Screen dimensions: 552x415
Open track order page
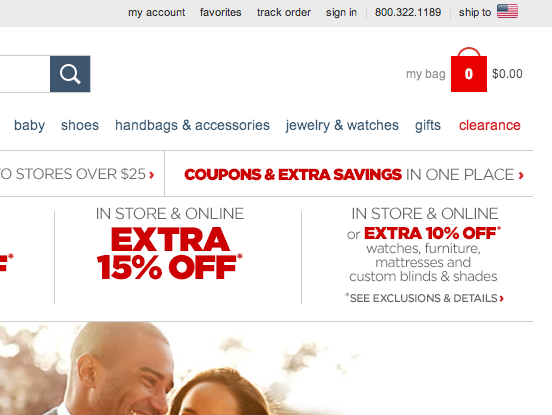[x=284, y=12]
